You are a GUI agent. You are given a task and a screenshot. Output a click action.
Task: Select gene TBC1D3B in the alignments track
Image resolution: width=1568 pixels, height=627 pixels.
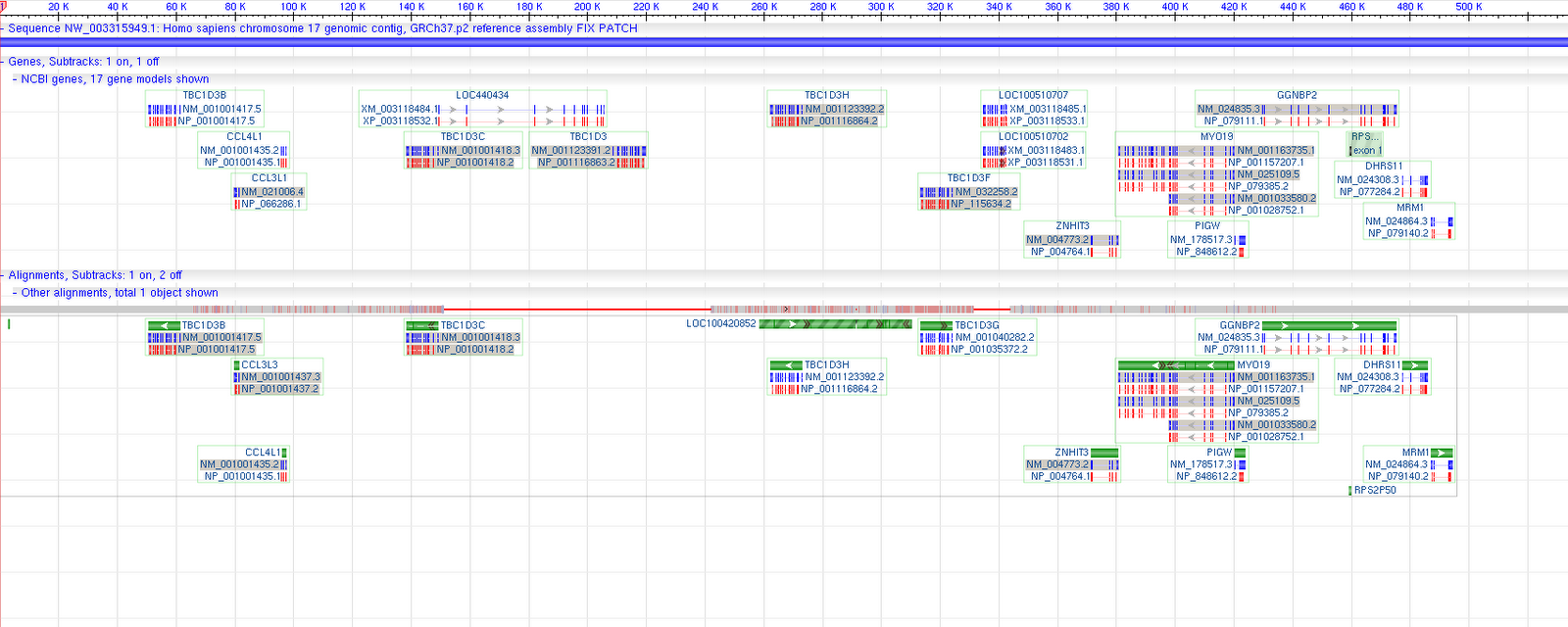(x=204, y=325)
